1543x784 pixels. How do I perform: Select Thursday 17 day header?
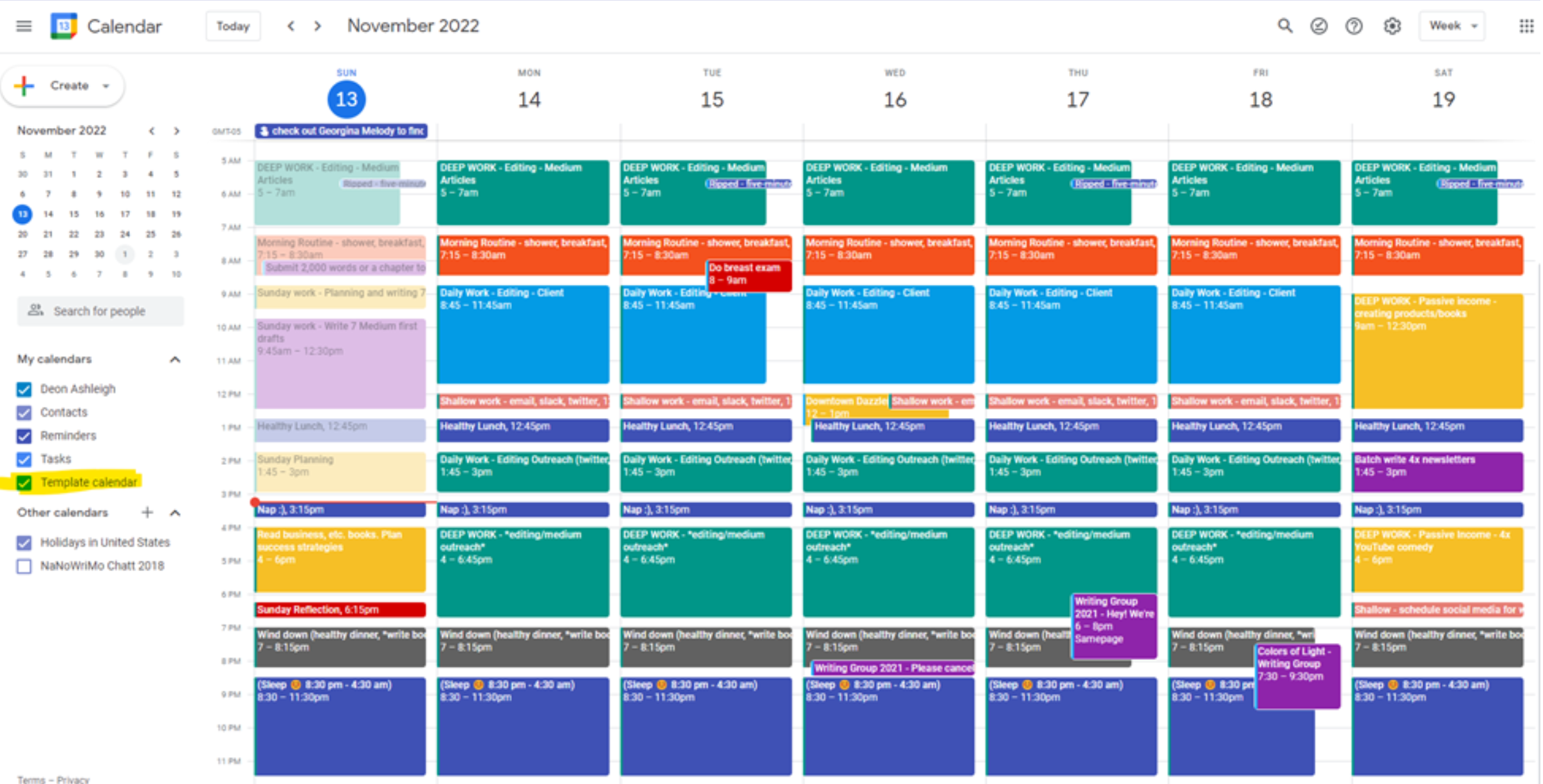(x=1078, y=100)
